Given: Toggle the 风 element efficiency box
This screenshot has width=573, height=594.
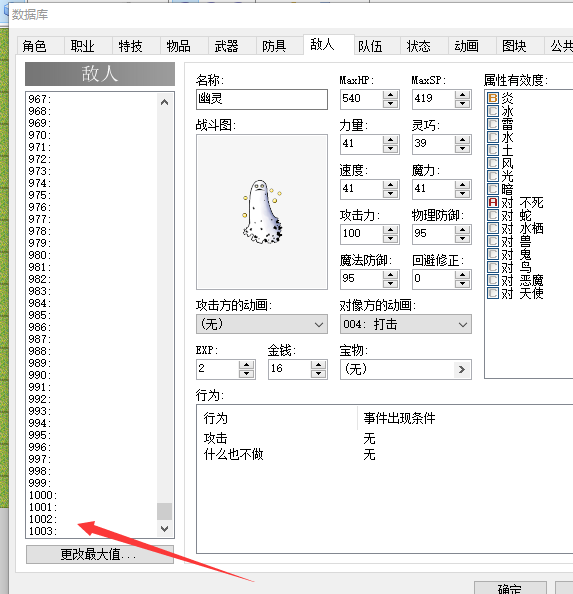Looking at the screenshot, I should pyautogui.click(x=493, y=163).
